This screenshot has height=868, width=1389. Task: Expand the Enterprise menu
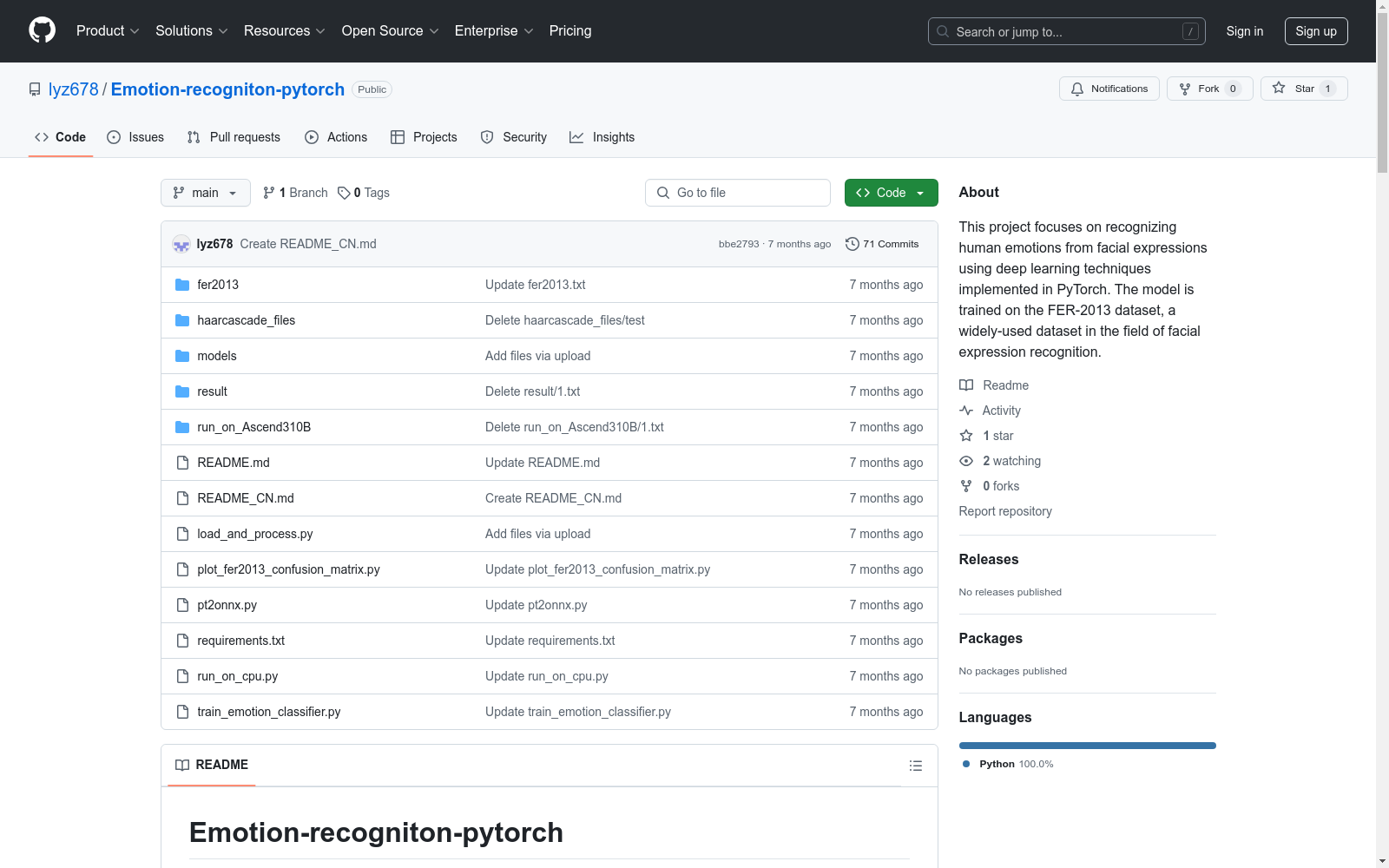point(494,30)
